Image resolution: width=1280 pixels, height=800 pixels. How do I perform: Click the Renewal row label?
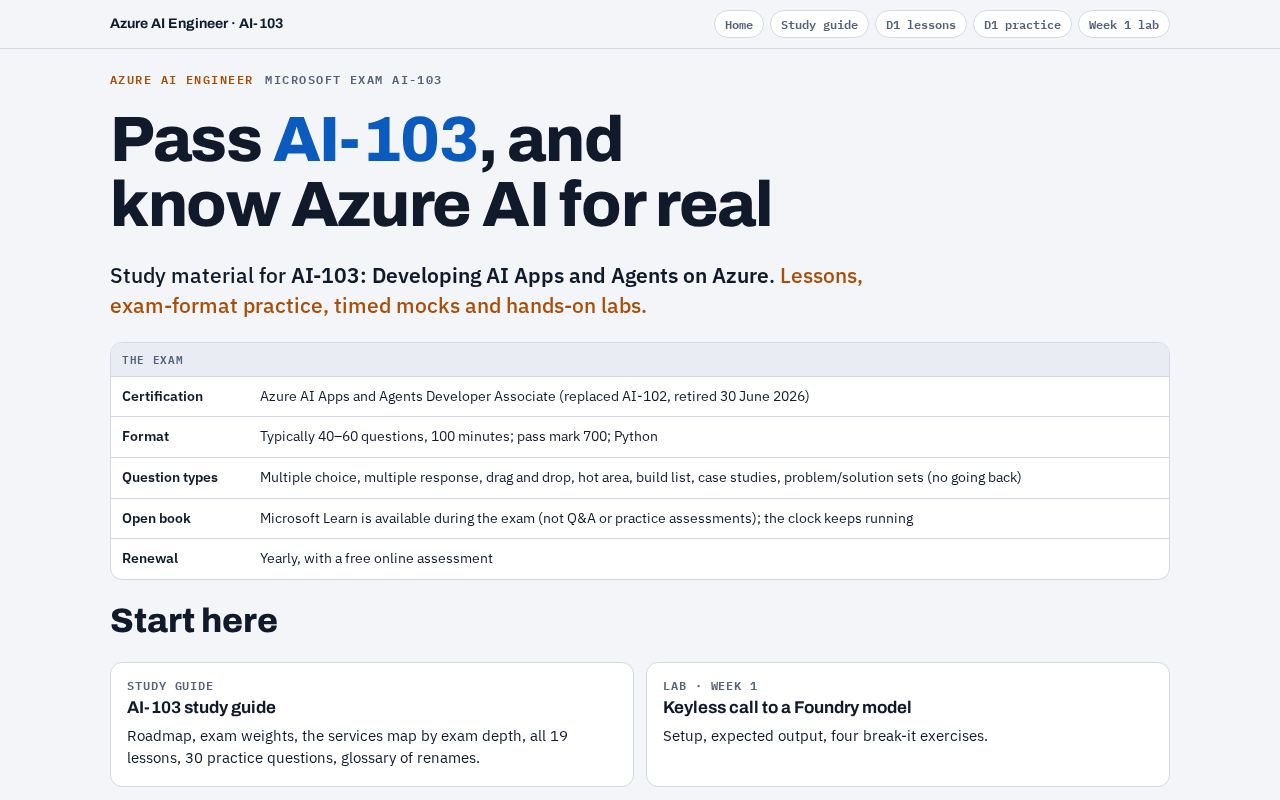click(x=150, y=558)
